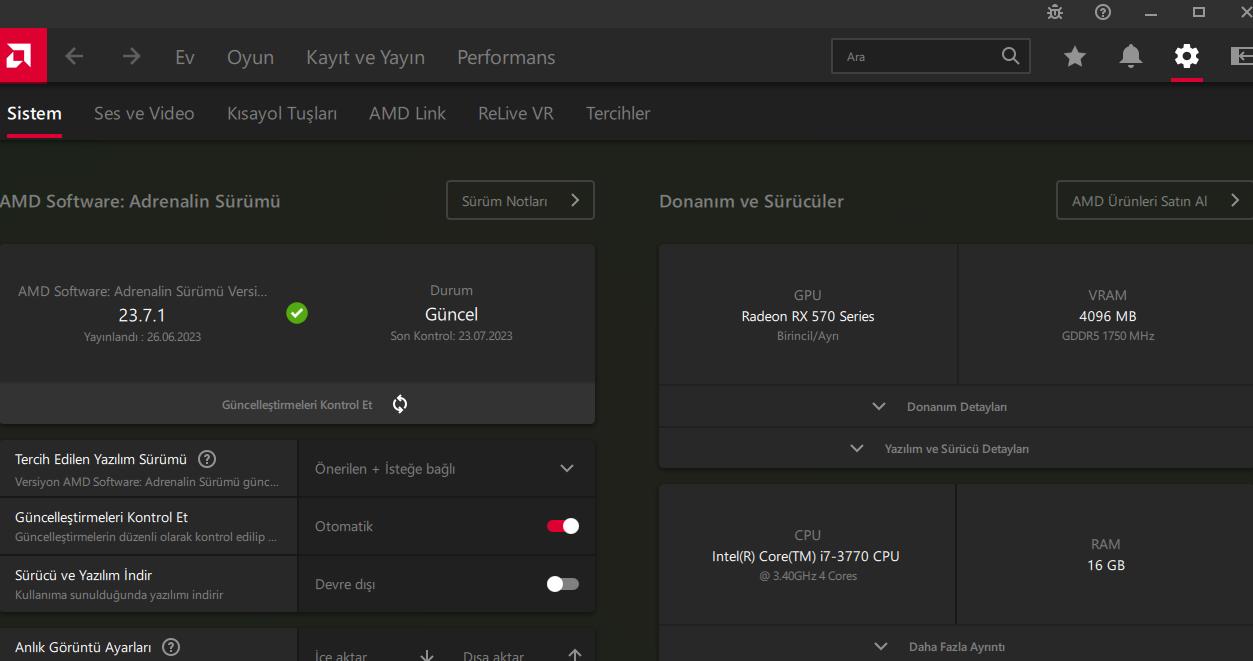Click the Sürüm Notları button
The image size is (1253, 661).
pyautogui.click(x=520, y=201)
